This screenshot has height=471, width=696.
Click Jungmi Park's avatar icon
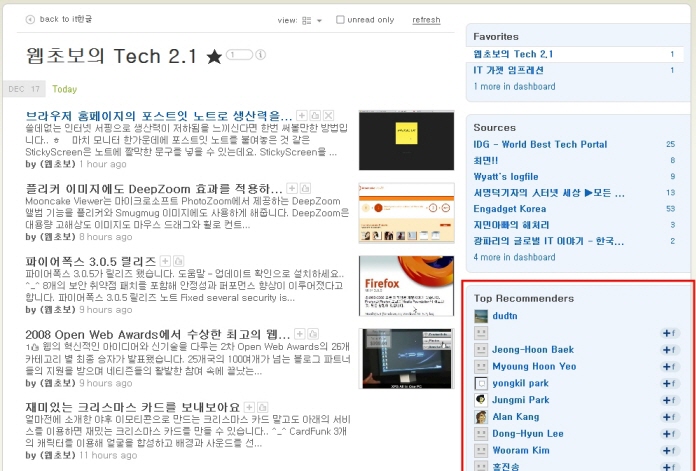pyautogui.click(x=481, y=400)
